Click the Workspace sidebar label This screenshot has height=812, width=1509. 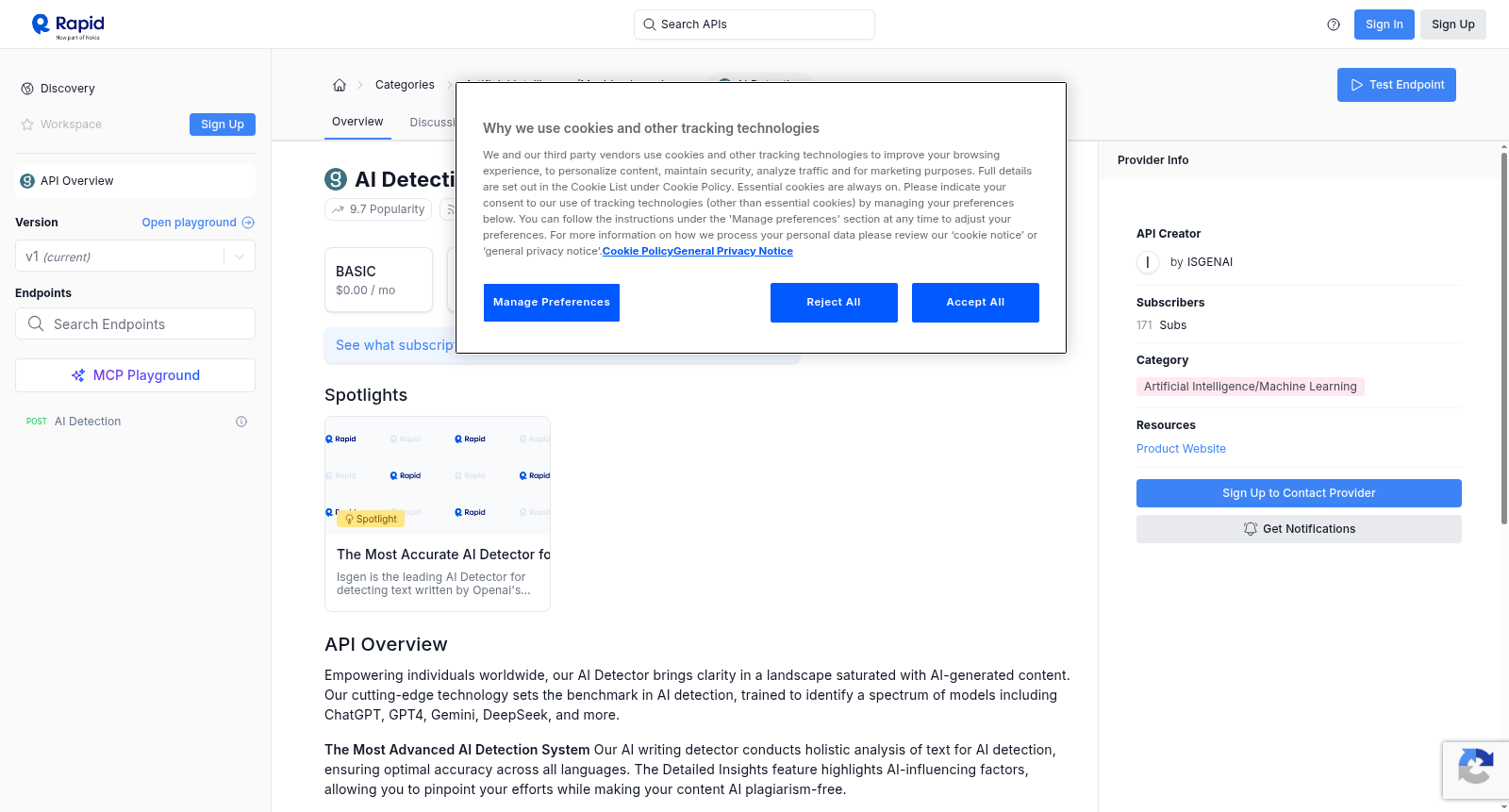click(x=71, y=124)
